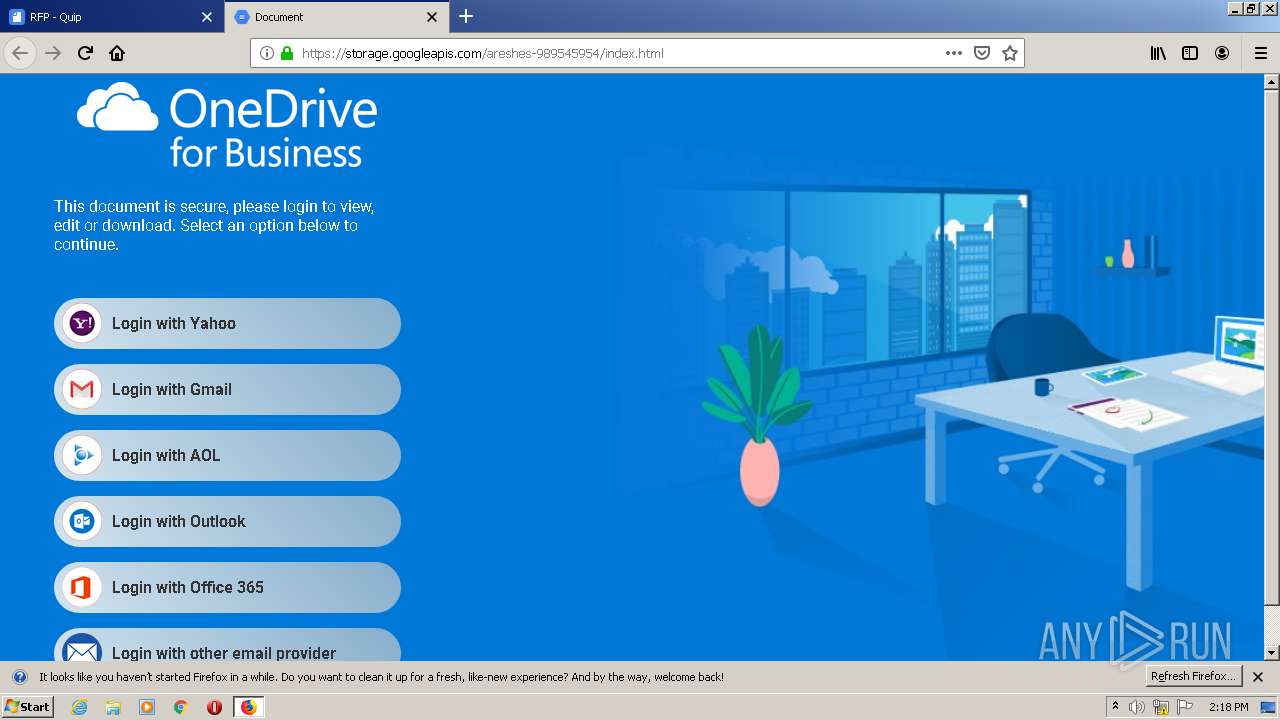1280x720 pixels.
Task: Click the green padlock security icon
Action: (x=287, y=53)
